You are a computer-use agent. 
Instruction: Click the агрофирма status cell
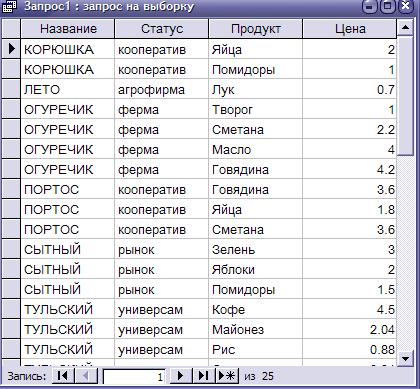point(162,89)
